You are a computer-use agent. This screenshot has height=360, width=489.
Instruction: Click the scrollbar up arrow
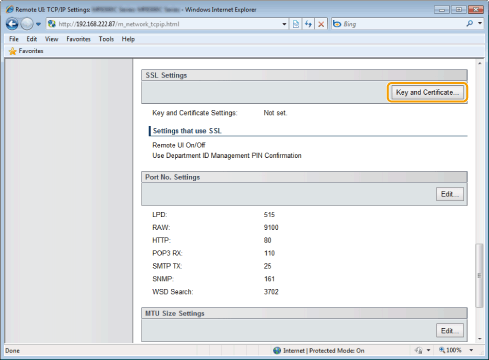[x=479, y=63]
